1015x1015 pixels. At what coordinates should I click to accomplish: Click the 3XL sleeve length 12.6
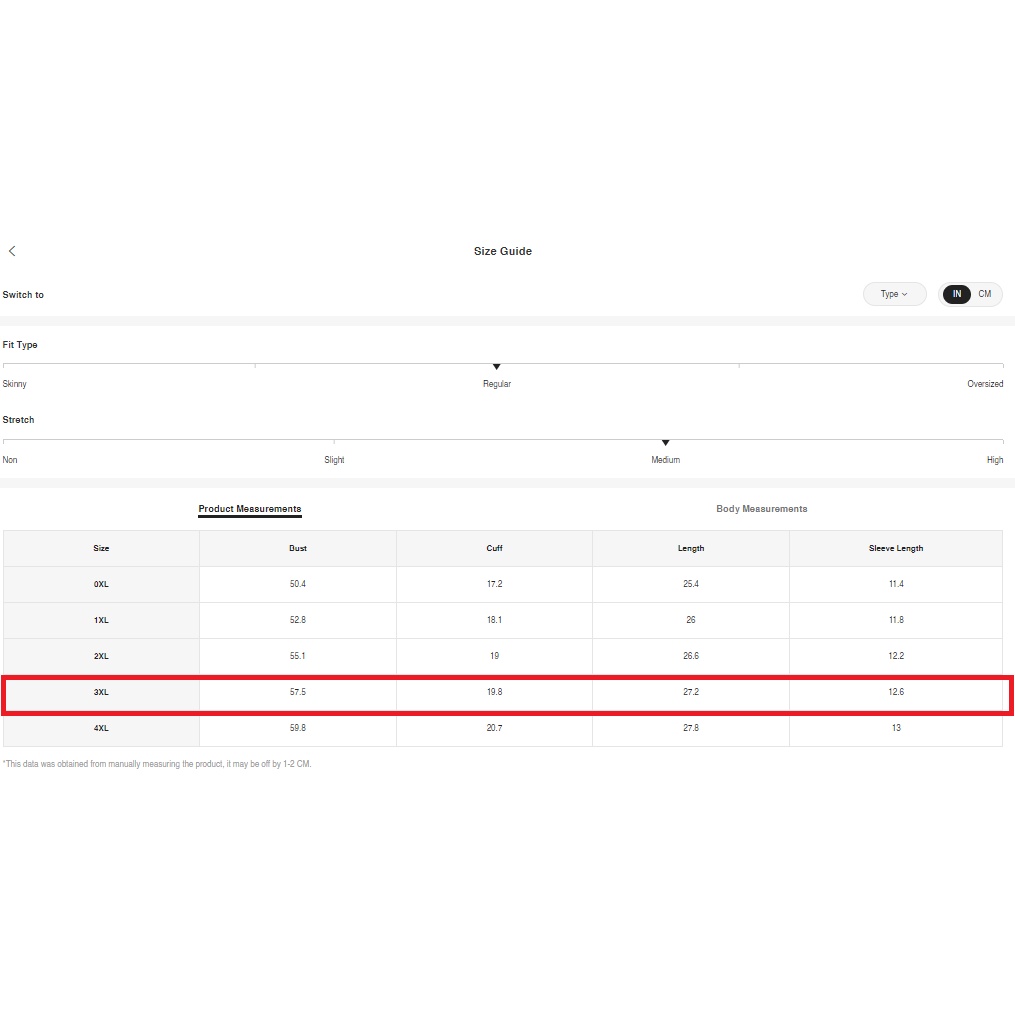coord(896,692)
